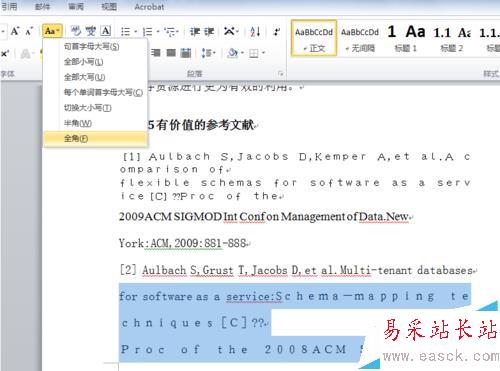Toggle Superscript formatting
The image size is (500, 371).
5,53
